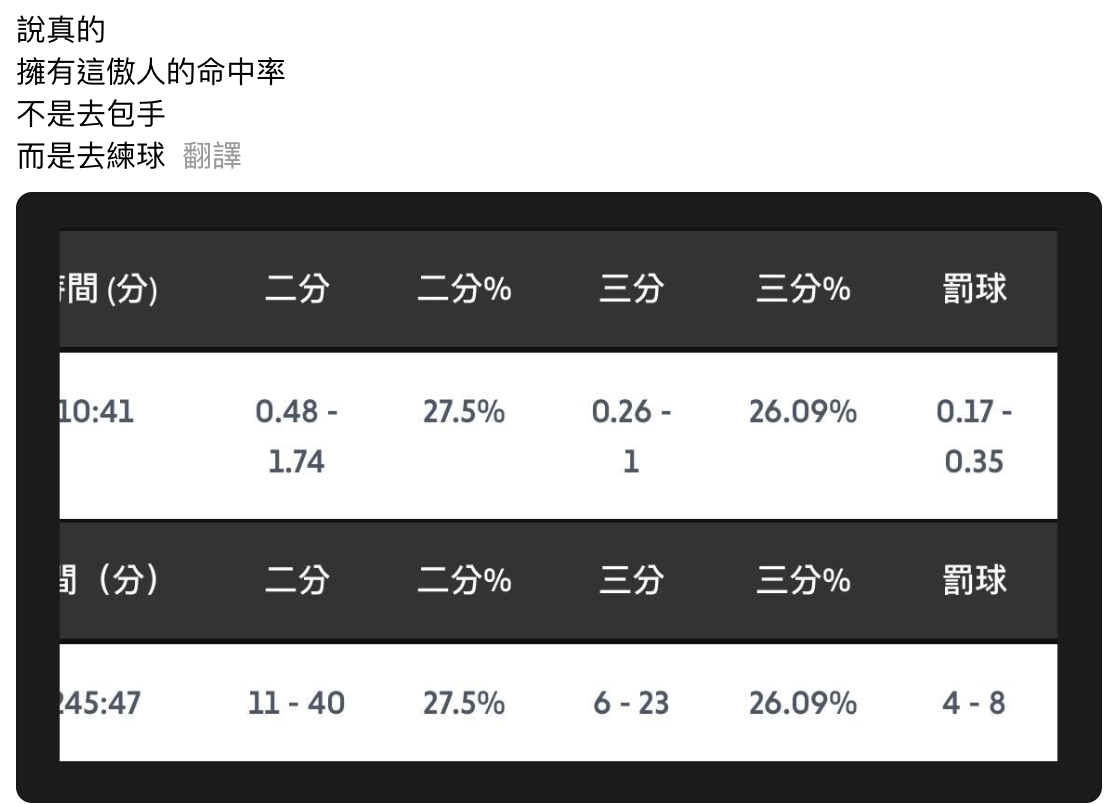The image size is (1104, 804).
Task: Click 三分% header in first header row
Action: click(802, 290)
